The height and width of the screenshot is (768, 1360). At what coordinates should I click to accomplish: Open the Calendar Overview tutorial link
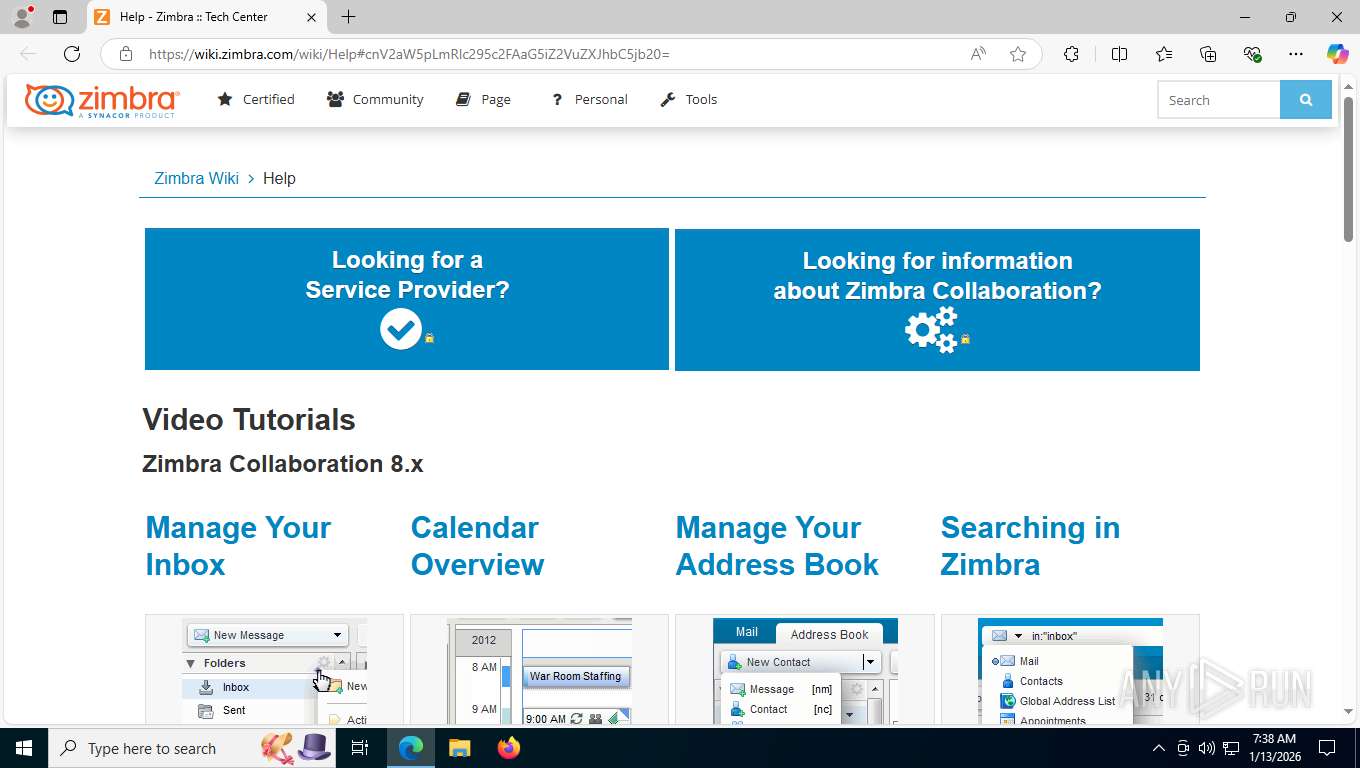pos(477,546)
